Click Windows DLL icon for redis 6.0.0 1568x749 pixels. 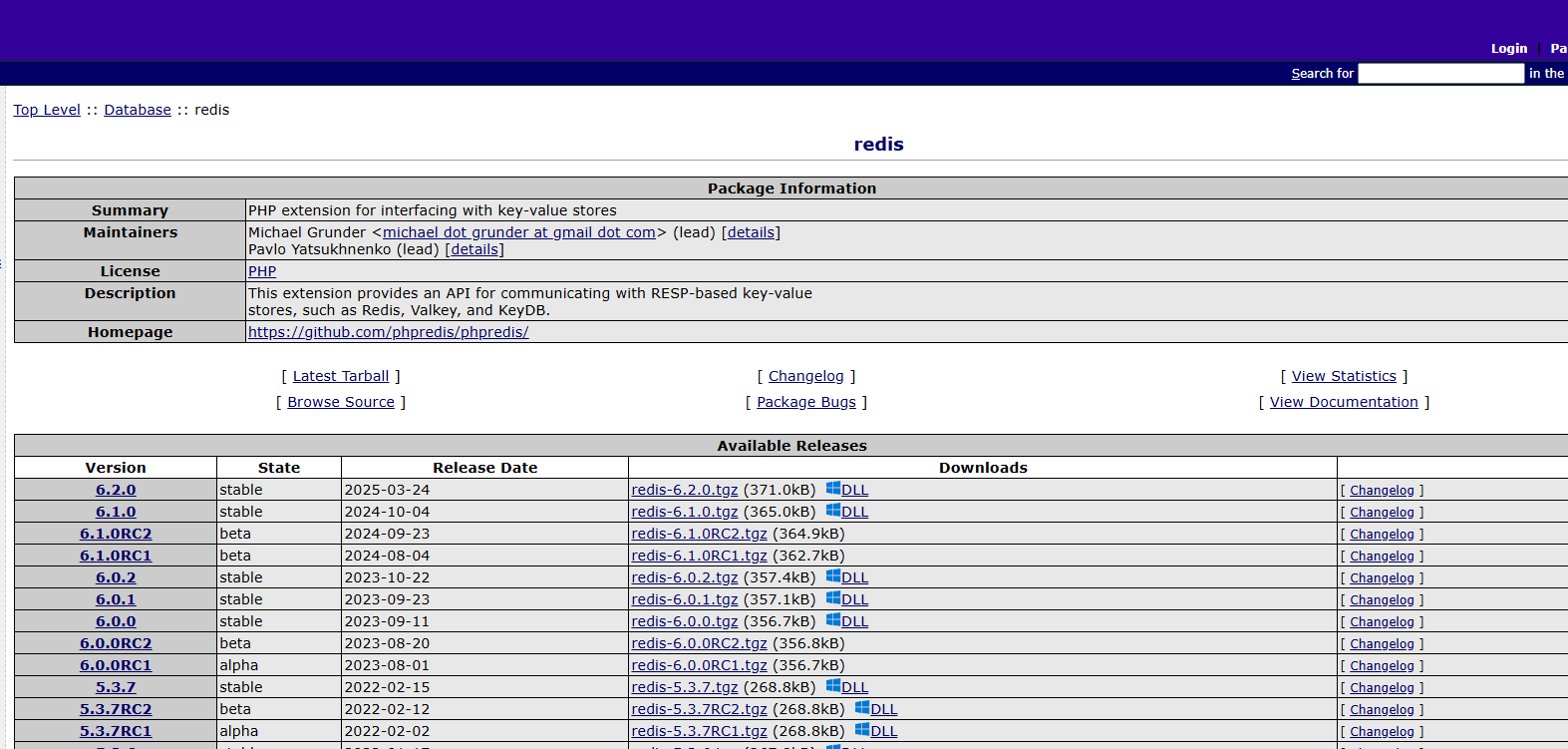833,620
